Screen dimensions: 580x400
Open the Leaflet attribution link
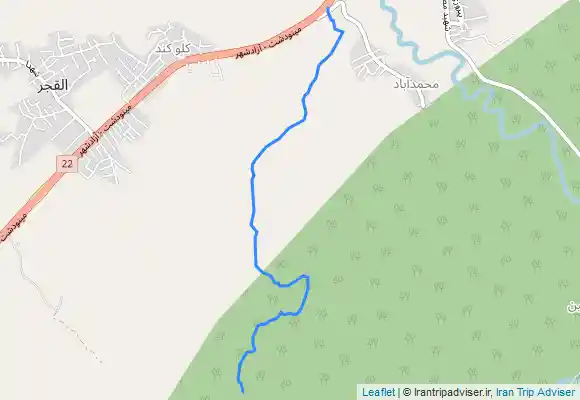378,392
